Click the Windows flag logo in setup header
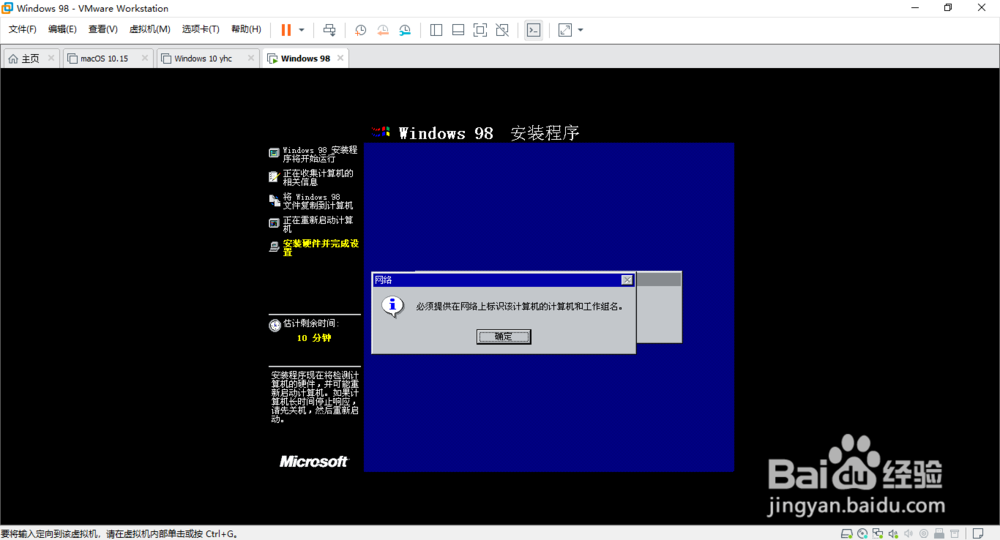 [x=381, y=132]
